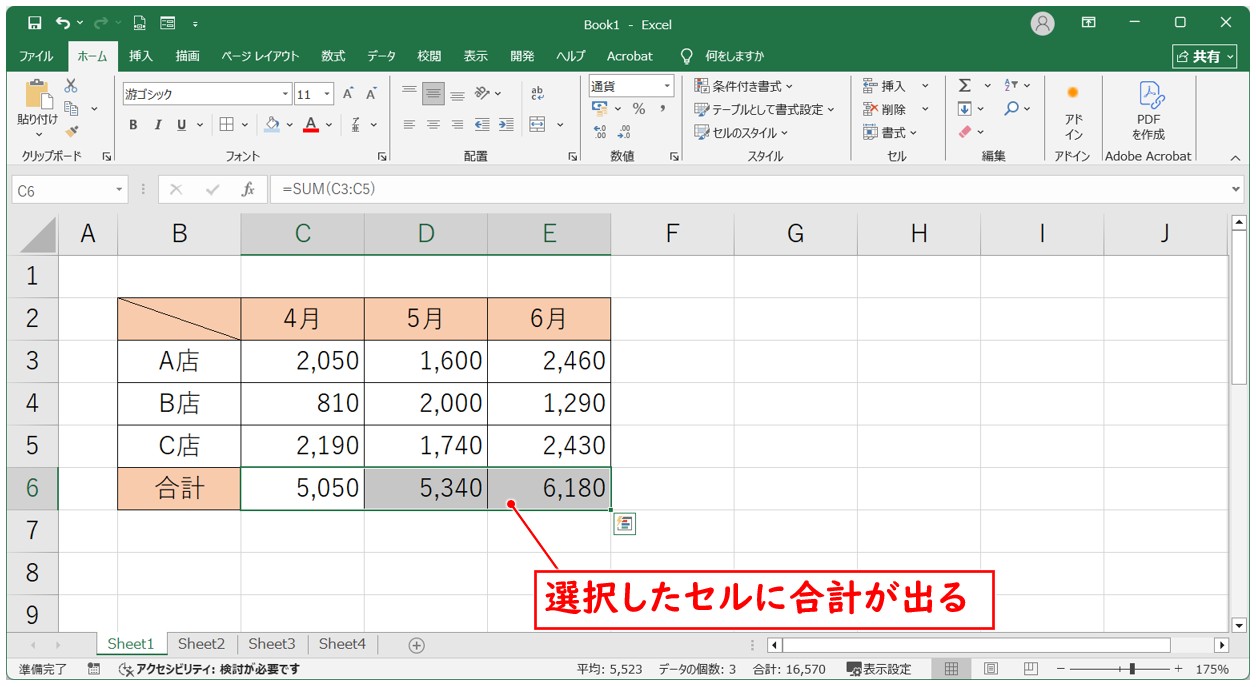This screenshot has width=1256, height=687.
Task: Toggle bold formatting
Action: (x=133, y=125)
